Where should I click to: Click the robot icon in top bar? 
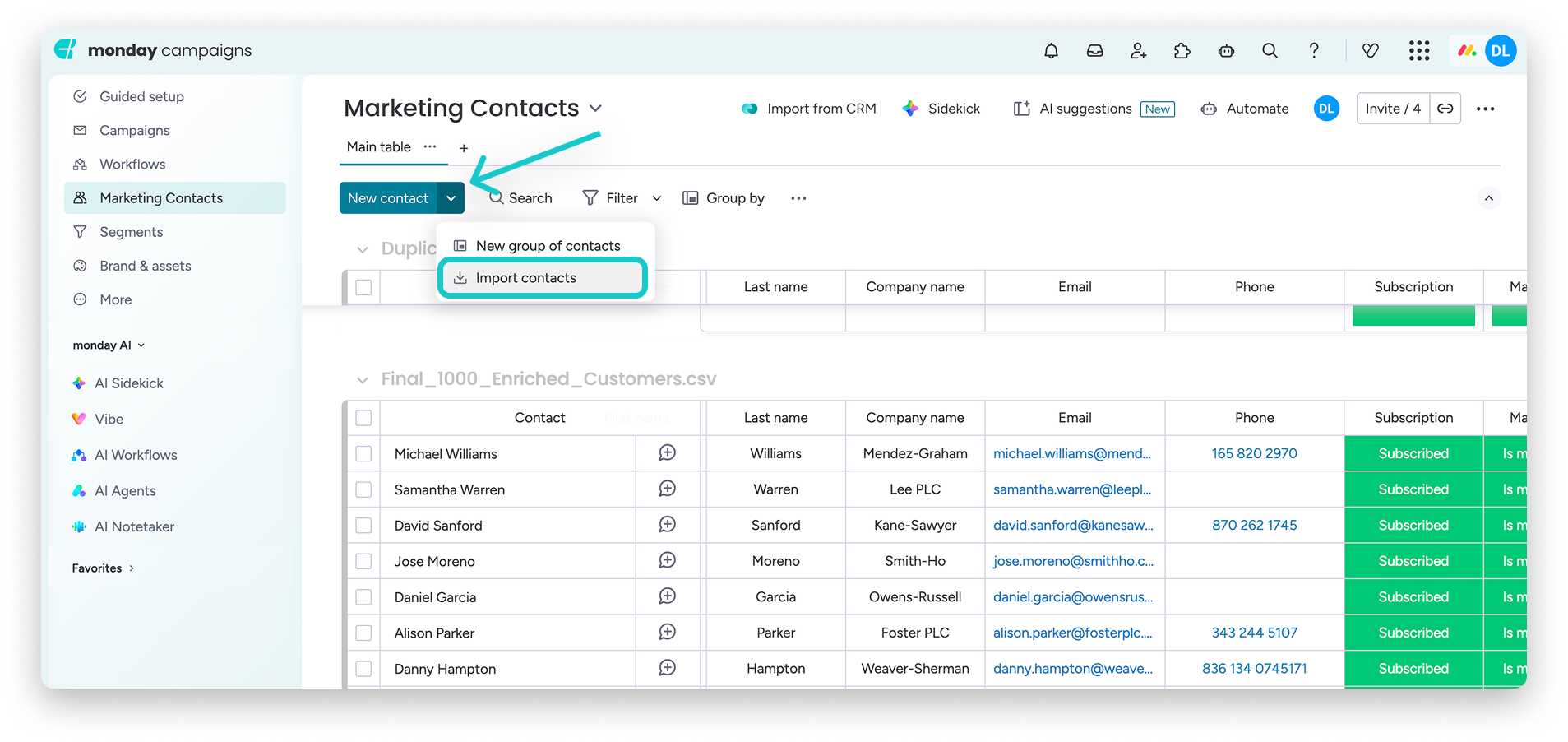pyautogui.click(x=1226, y=51)
